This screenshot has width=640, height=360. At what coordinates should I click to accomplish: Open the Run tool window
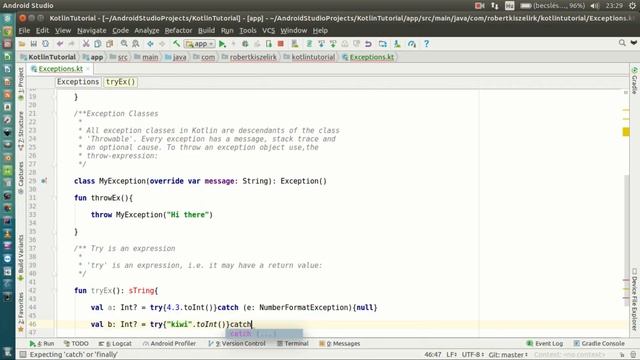tap(42, 344)
